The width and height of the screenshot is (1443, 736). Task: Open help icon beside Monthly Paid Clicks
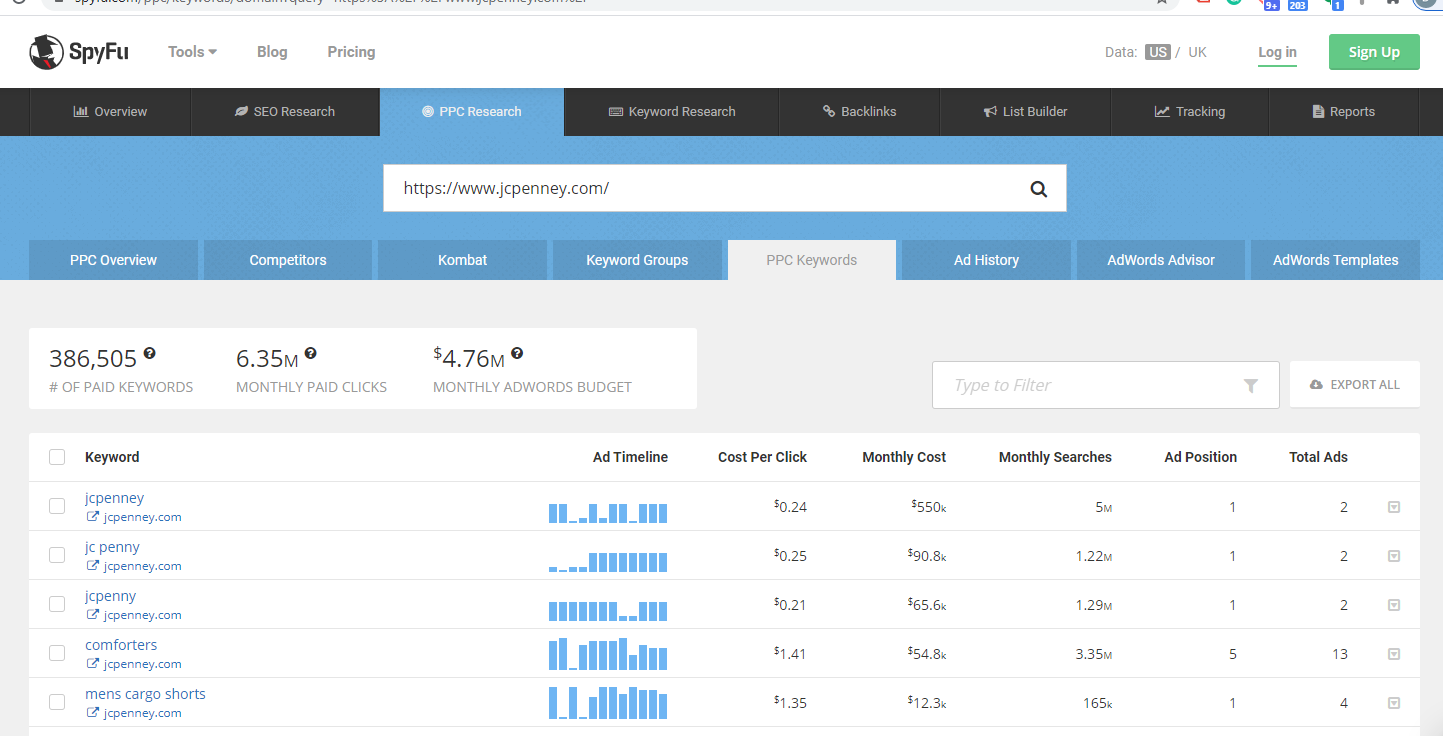(311, 354)
